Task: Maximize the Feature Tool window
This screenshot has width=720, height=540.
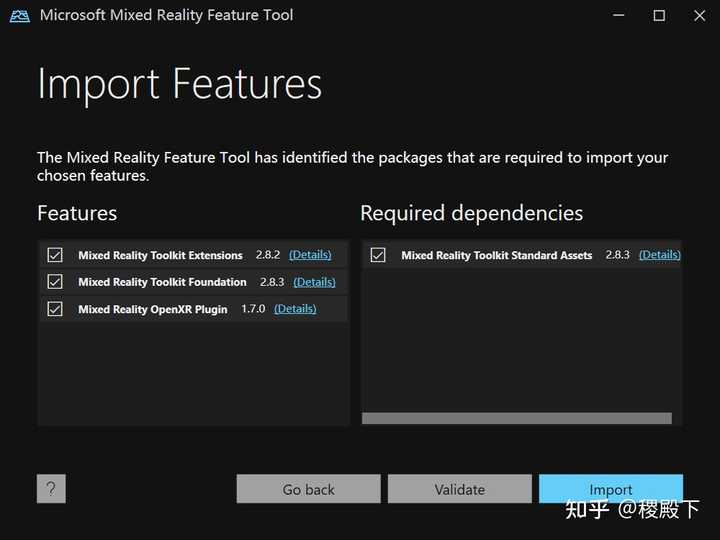Action: tap(659, 16)
